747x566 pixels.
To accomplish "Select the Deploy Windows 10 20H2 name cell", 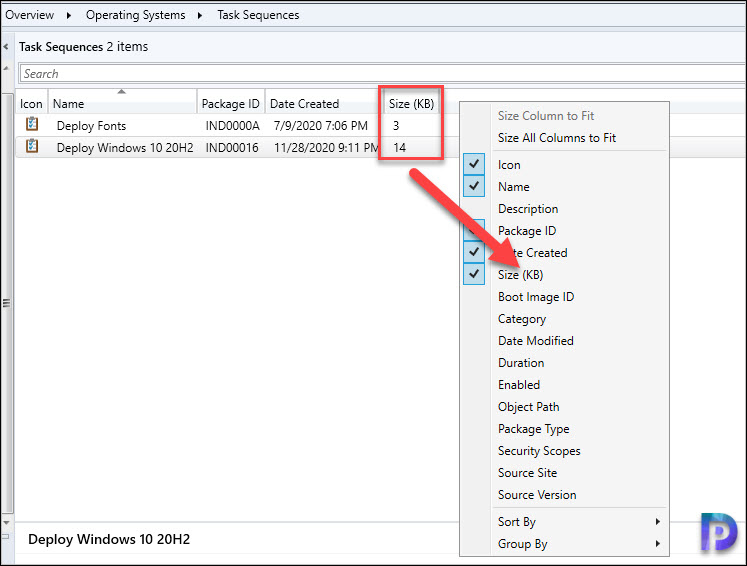I will coord(125,148).
